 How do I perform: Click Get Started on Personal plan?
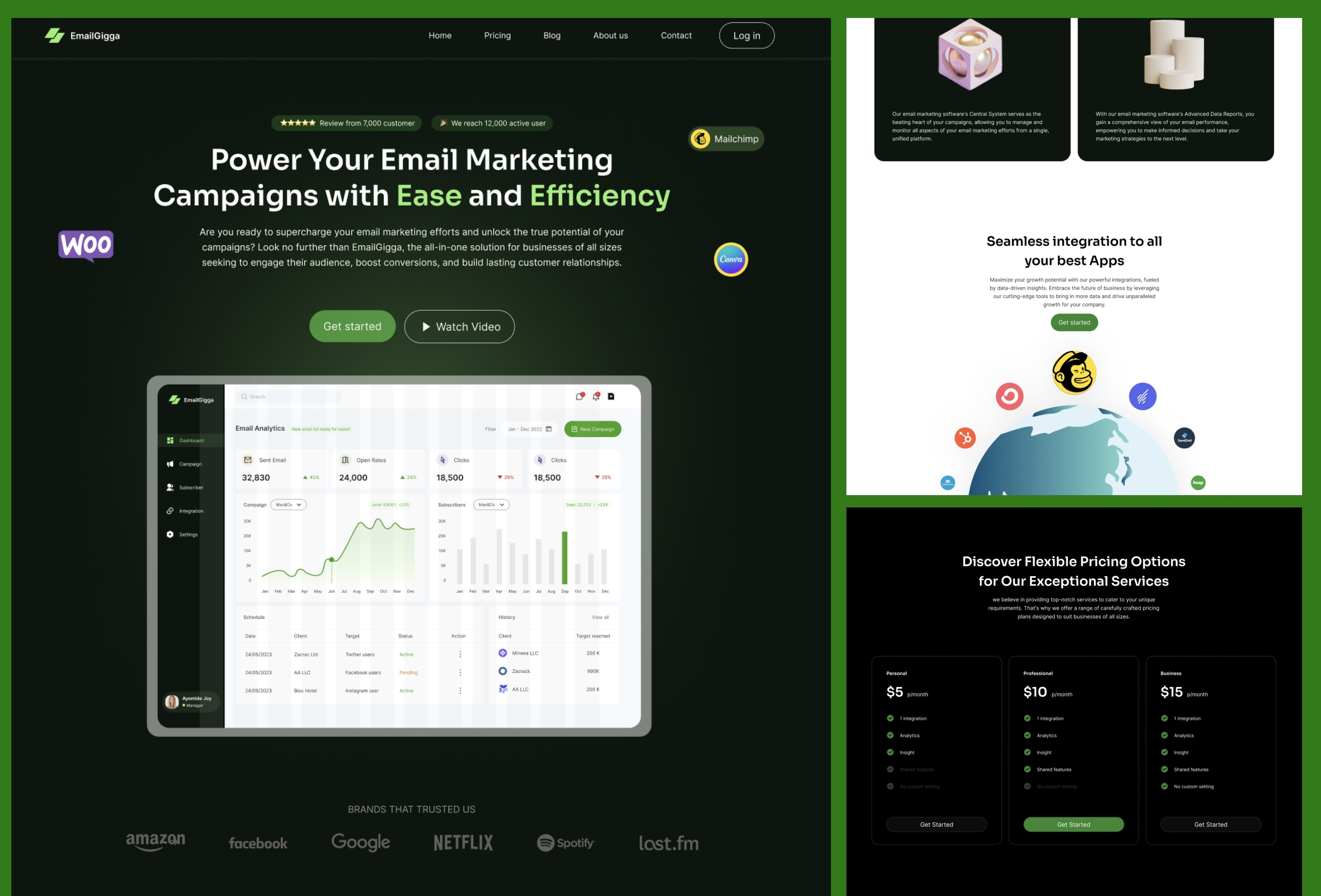(x=936, y=824)
